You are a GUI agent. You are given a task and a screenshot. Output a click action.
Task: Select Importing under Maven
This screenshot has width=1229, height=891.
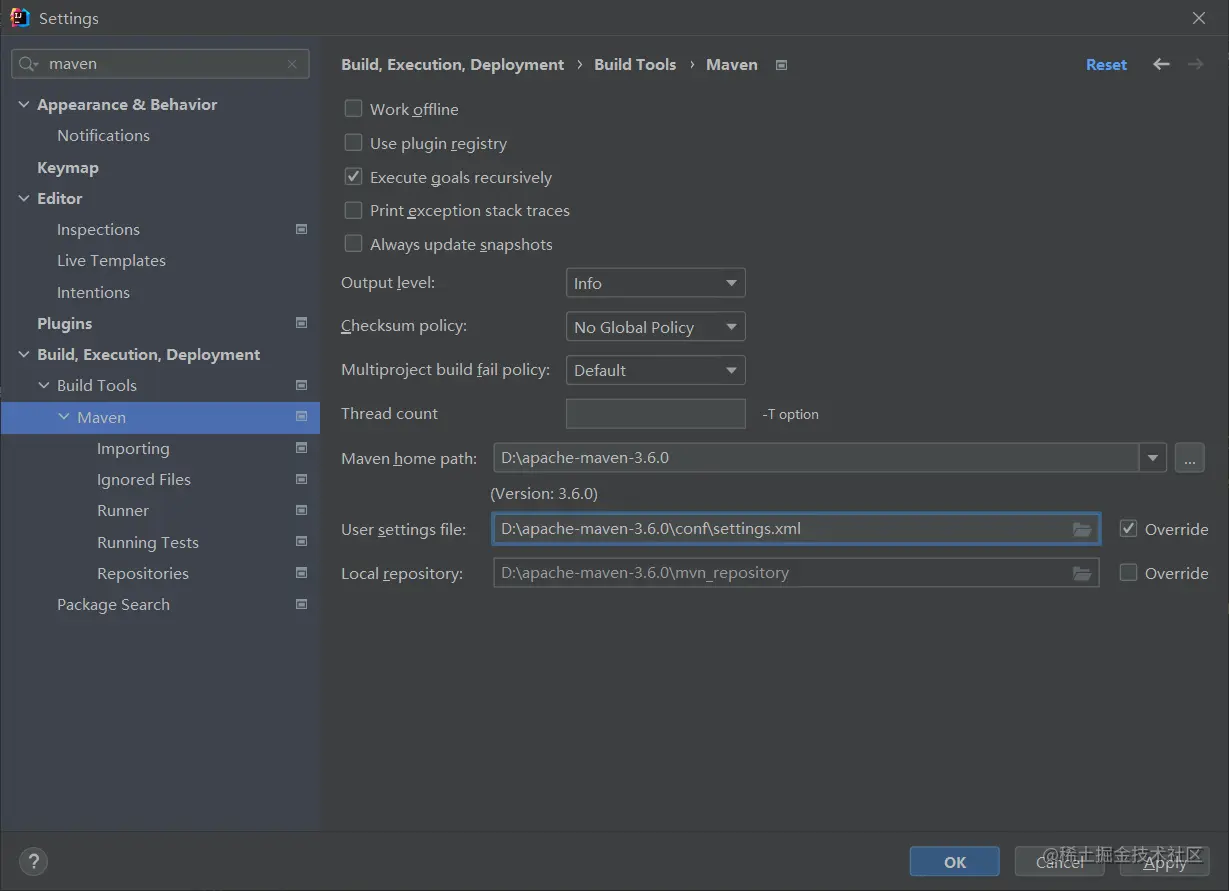pos(133,448)
